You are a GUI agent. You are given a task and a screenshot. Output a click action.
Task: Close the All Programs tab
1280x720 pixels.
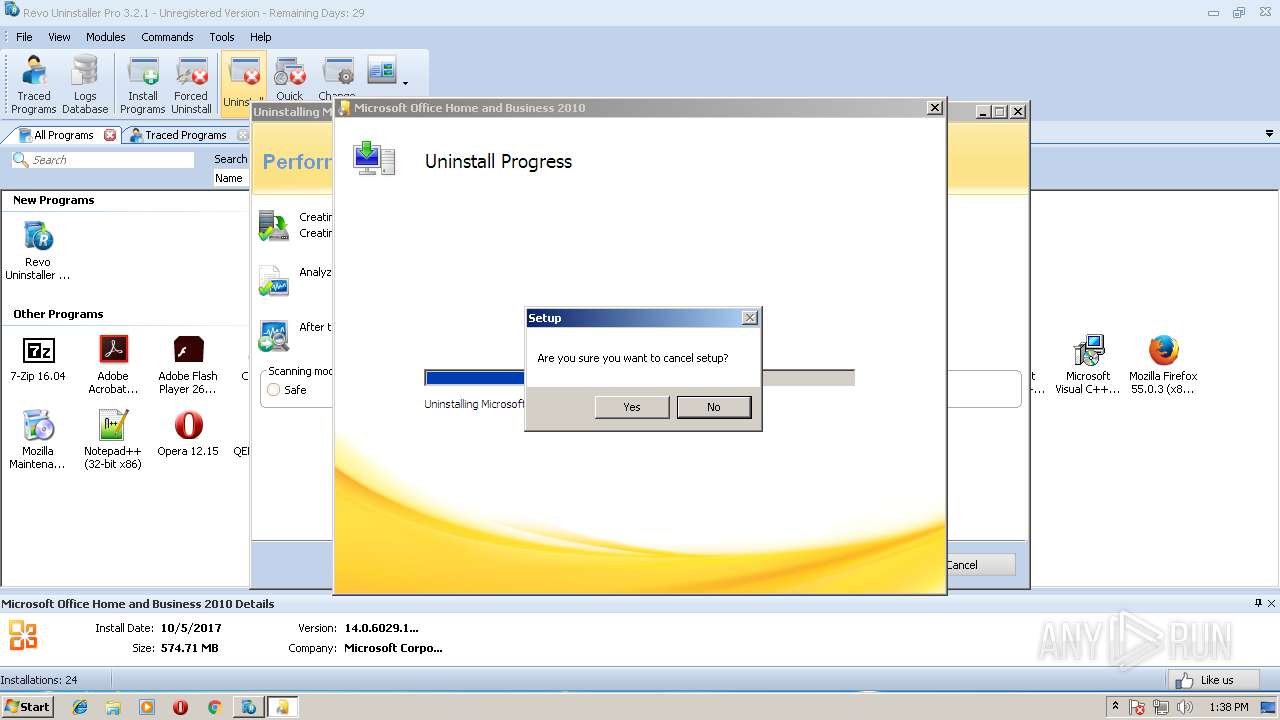coord(110,135)
